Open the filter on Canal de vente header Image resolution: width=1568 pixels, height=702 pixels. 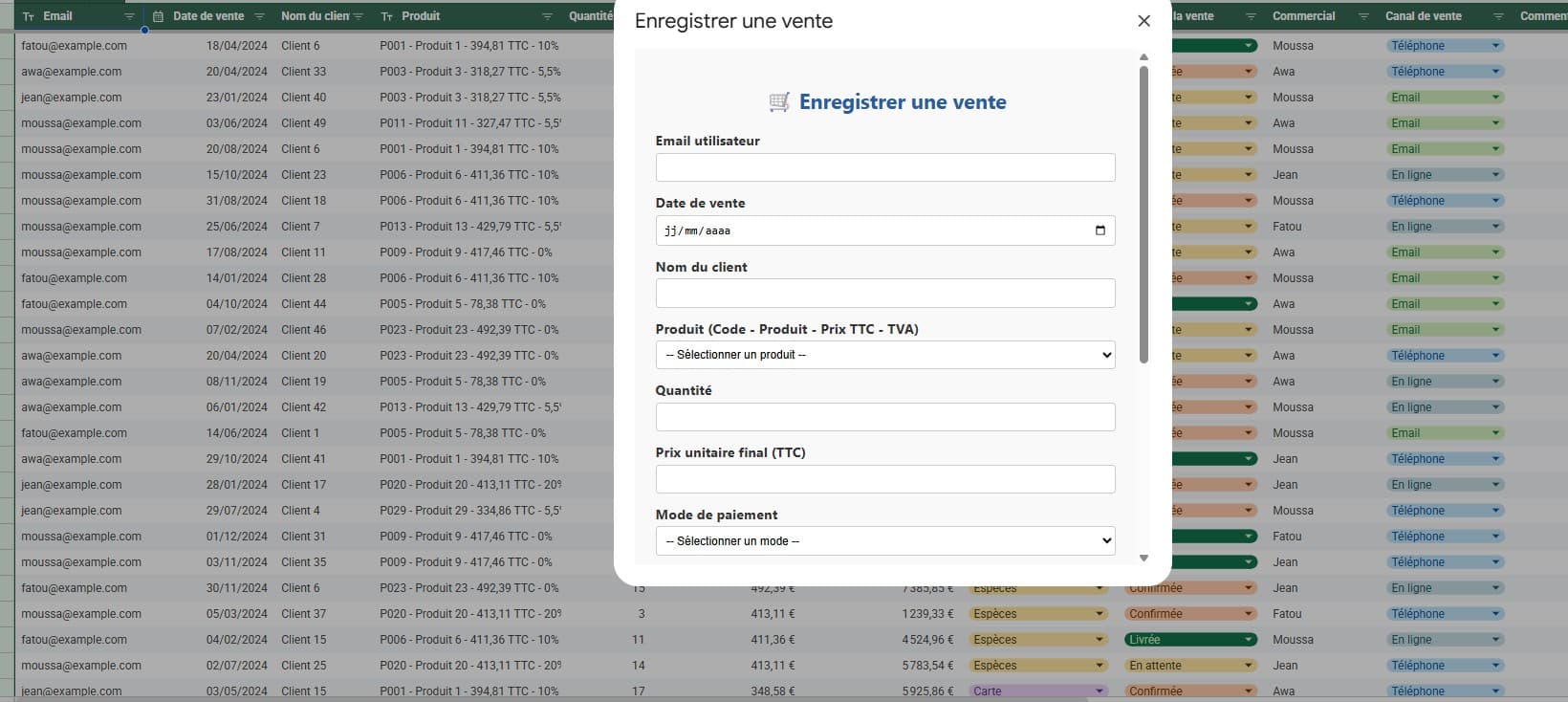coord(1499,16)
